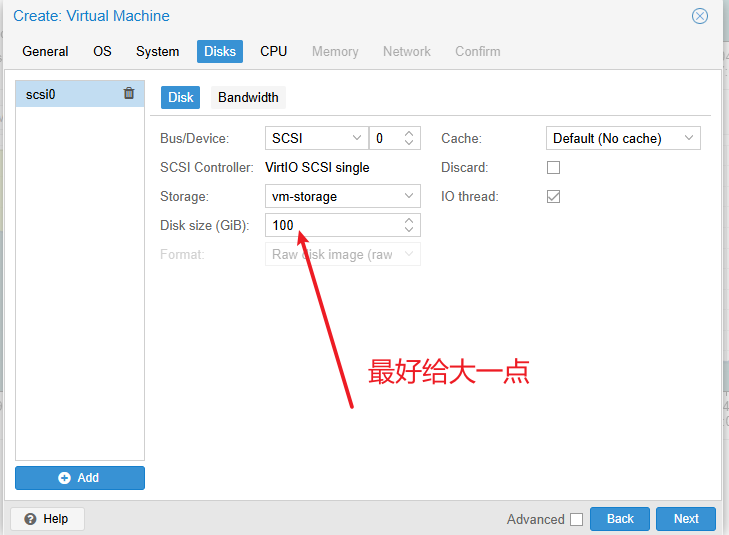Go to the System tab
The image size is (729, 535).
coord(158,51)
